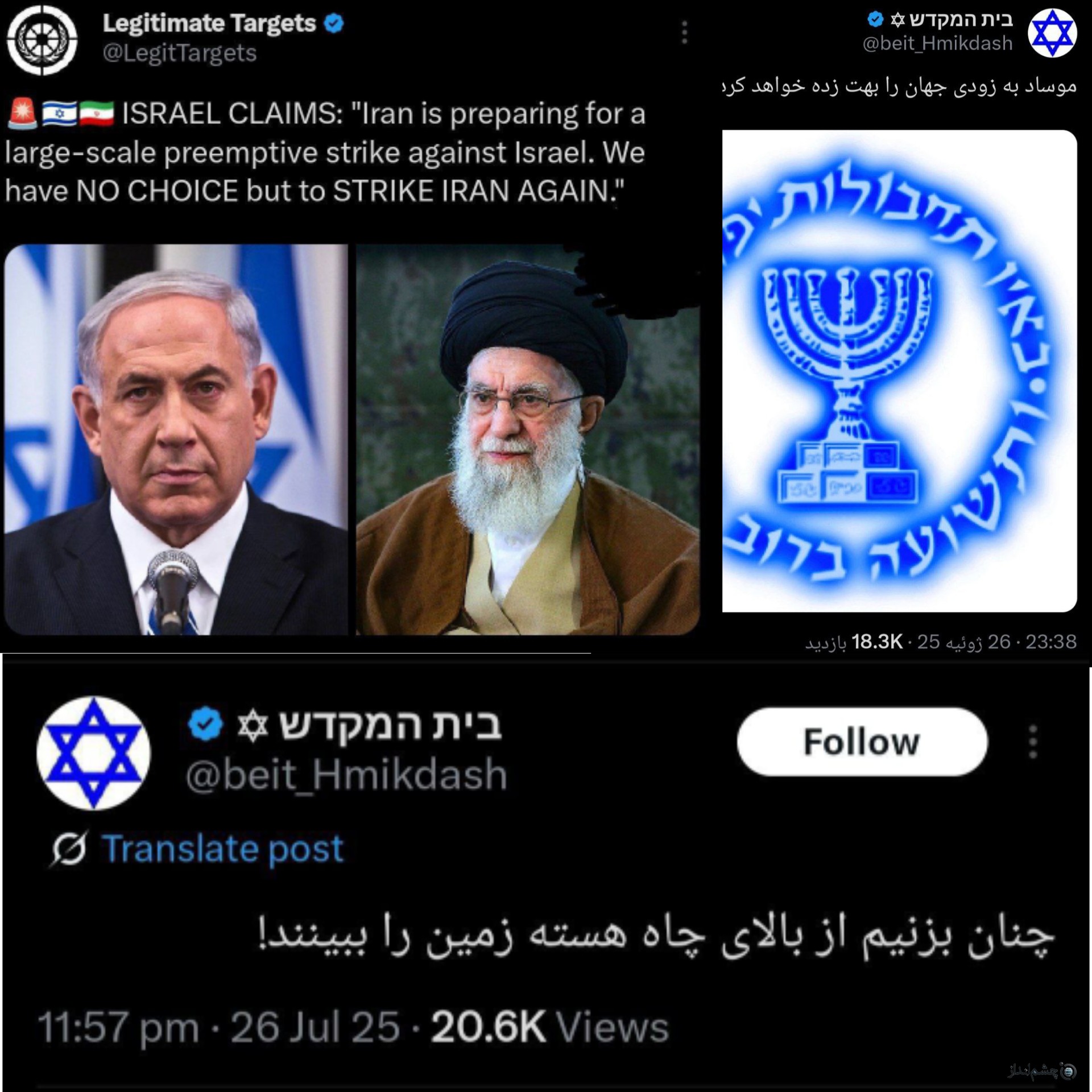The width and height of the screenshot is (1092, 1092).
Task: Open the right photo of the turbaned man
Action: [x=527, y=439]
